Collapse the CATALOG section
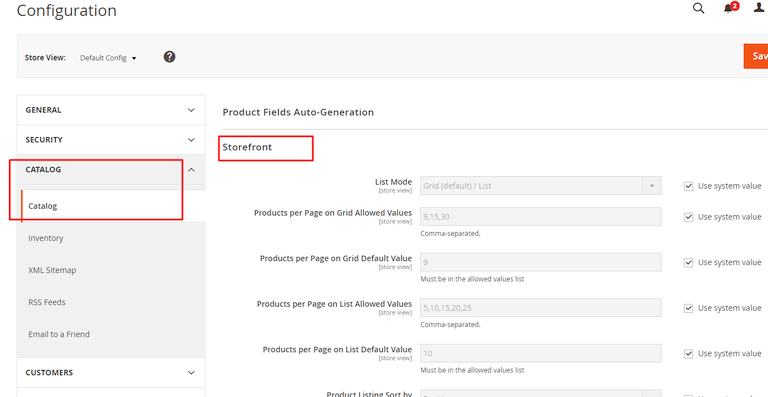 111,169
